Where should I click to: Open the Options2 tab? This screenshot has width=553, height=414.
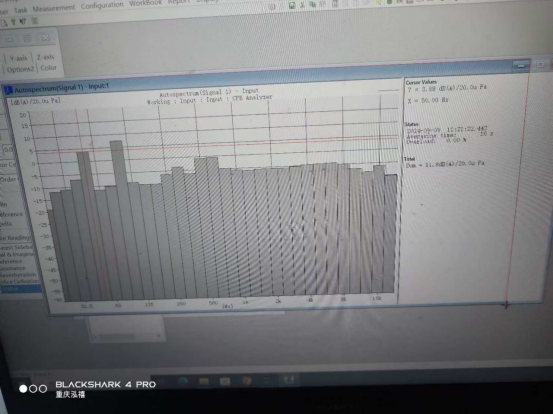tap(20, 69)
